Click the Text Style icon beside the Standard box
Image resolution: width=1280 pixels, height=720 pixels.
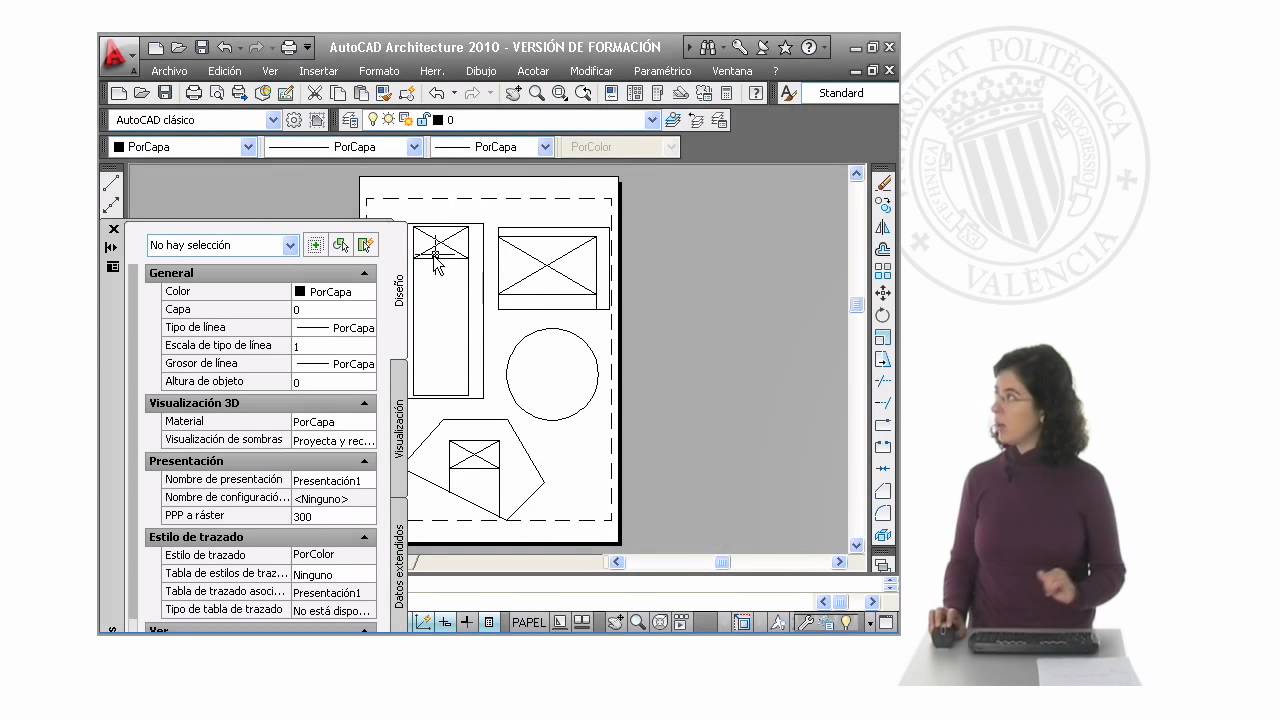[789, 93]
